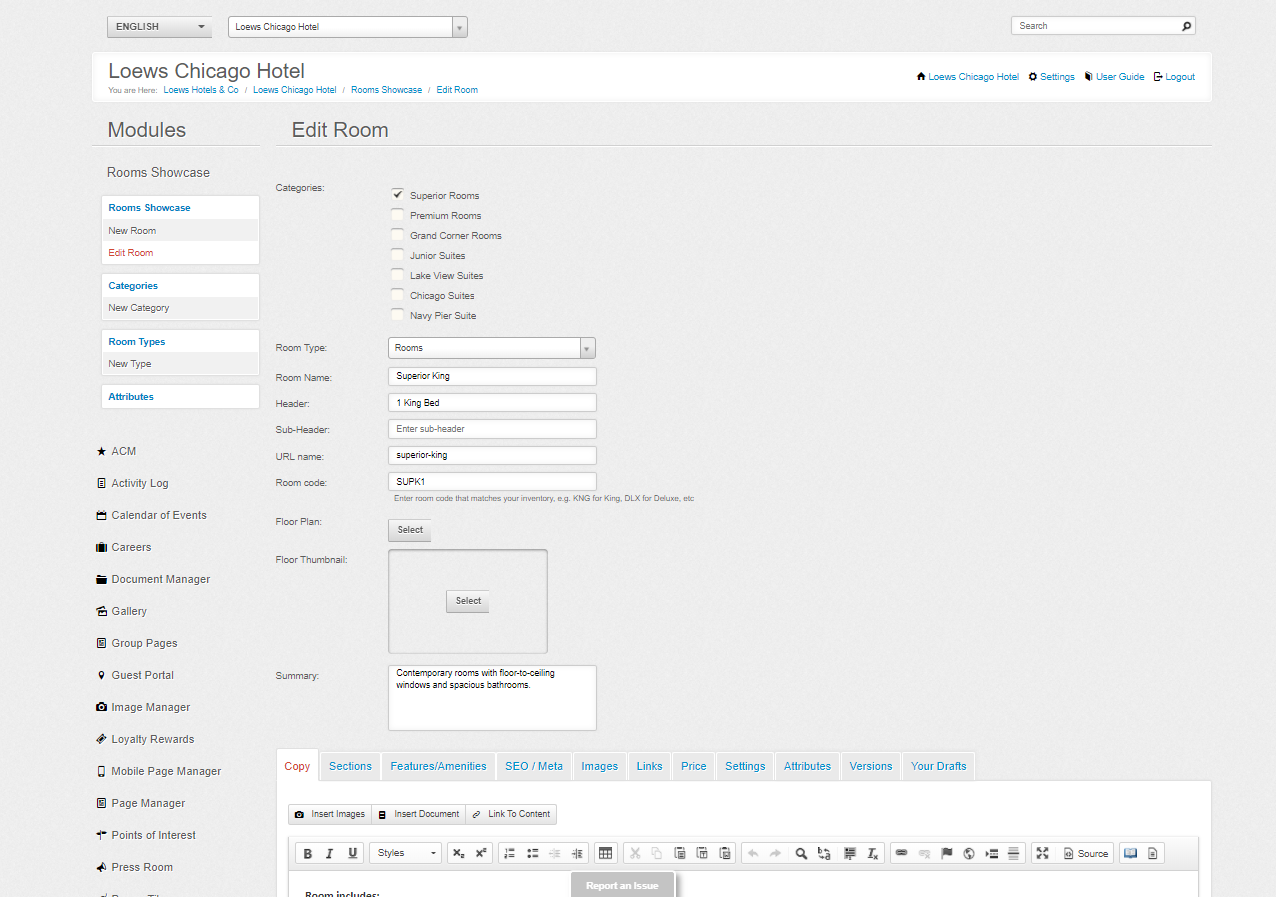Open the Image Manager module
1276x897 pixels.
click(x=150, y=707)
